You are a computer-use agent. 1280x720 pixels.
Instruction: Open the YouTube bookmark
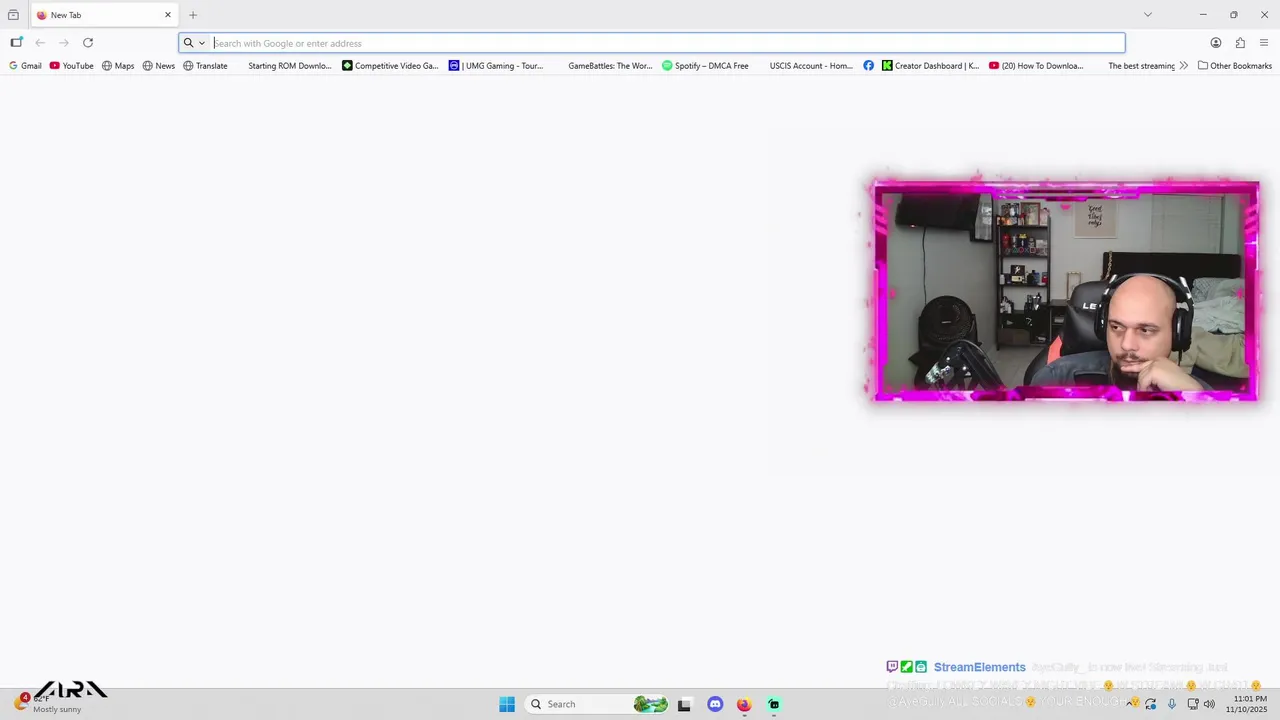pos(71,66)
